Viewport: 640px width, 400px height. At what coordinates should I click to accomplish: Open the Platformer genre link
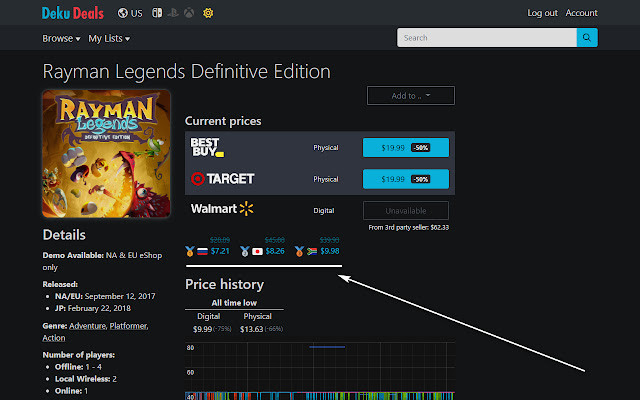(x=128, y=326)
